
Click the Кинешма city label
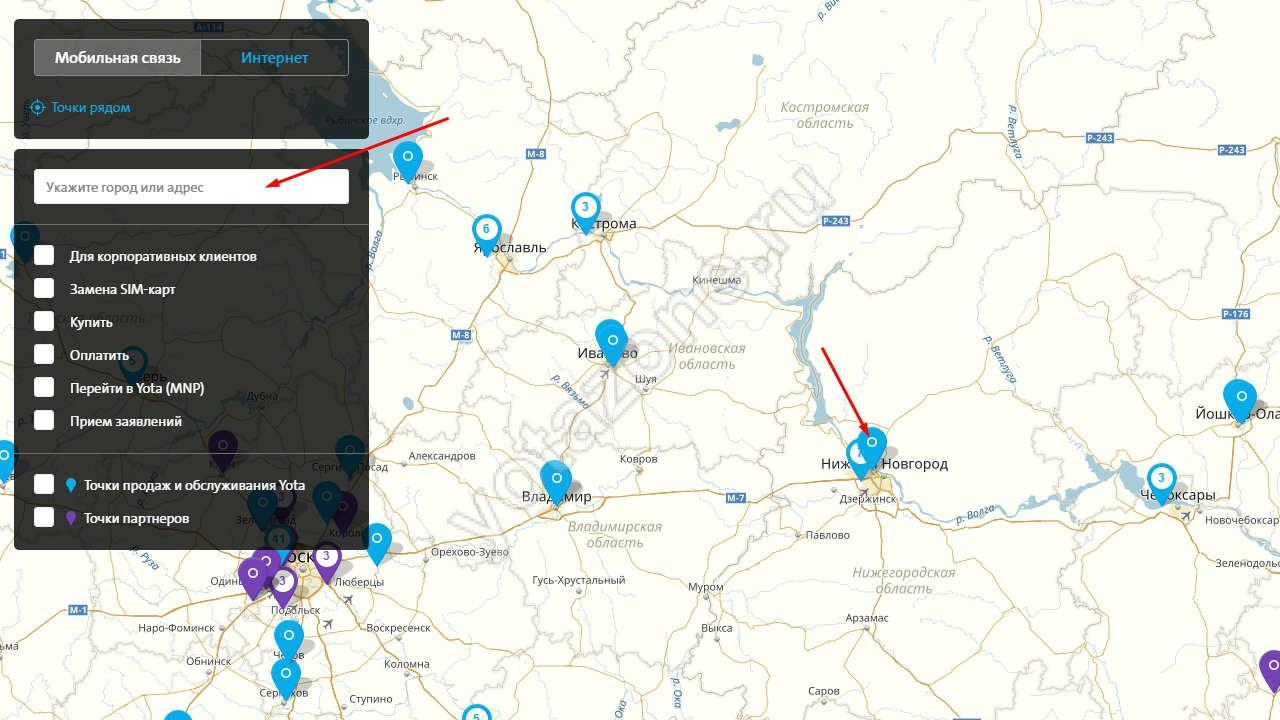click(x=717, y=281)
